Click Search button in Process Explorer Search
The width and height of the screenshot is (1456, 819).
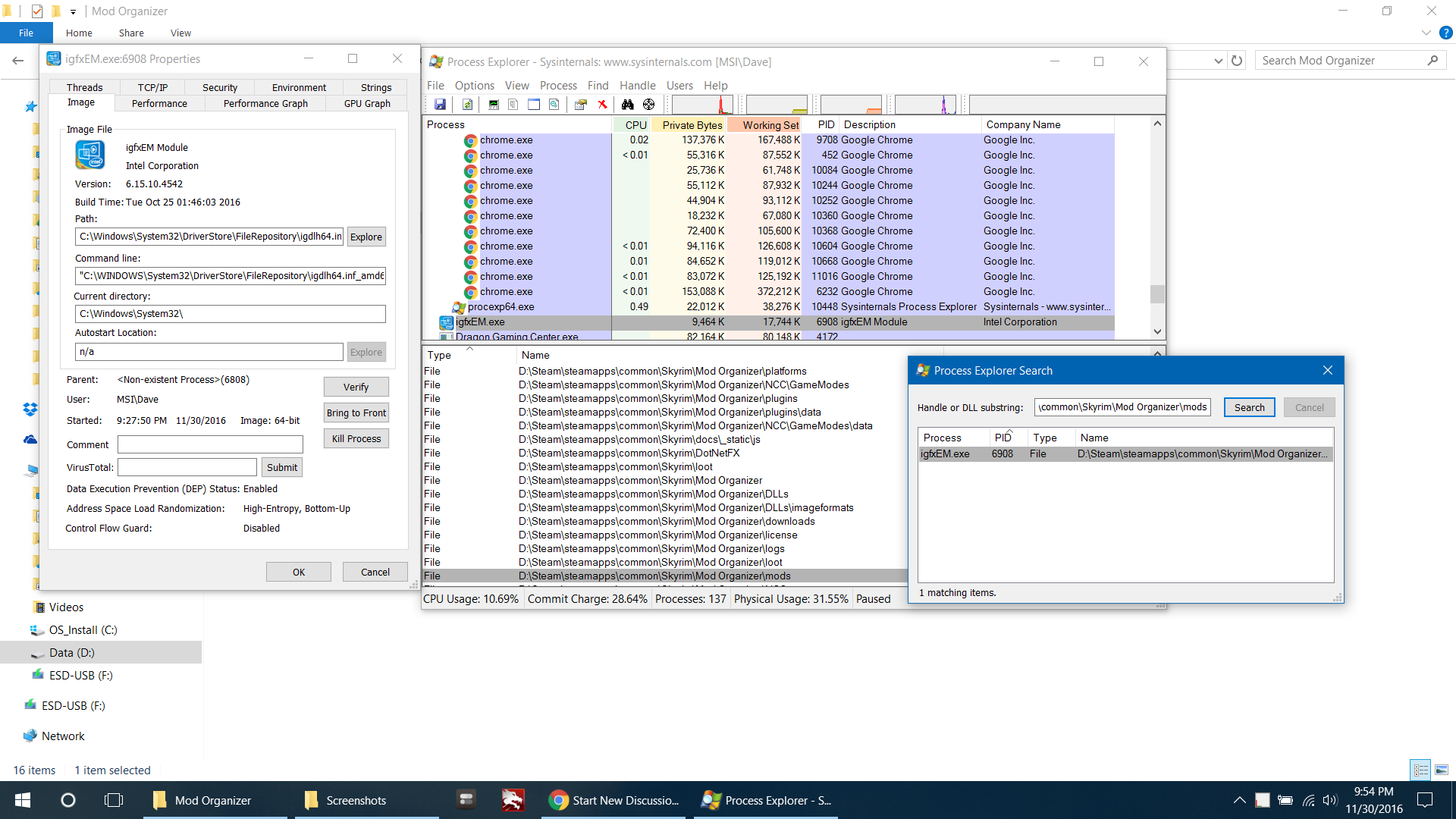click(1249, 407)
